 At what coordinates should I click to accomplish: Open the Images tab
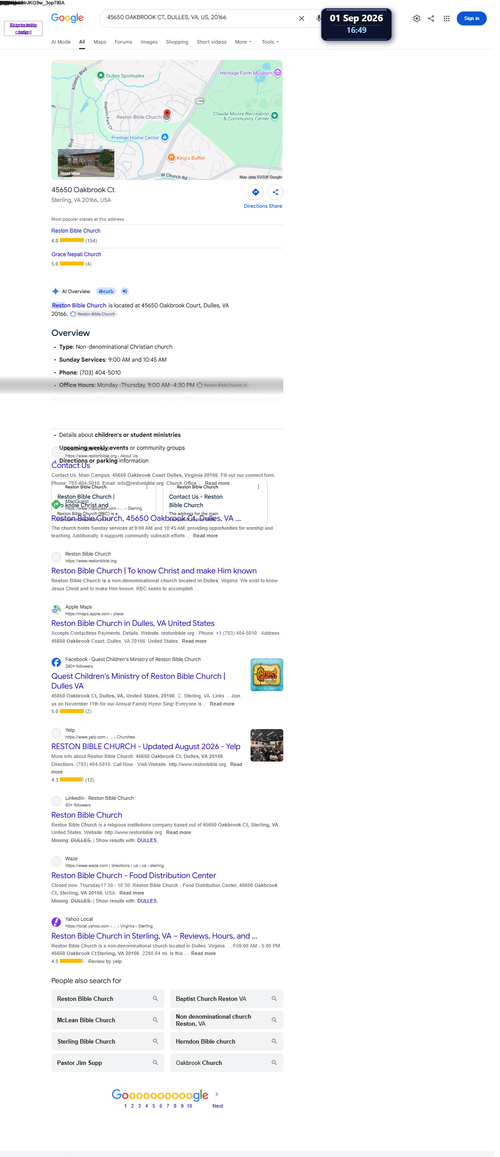149,42
